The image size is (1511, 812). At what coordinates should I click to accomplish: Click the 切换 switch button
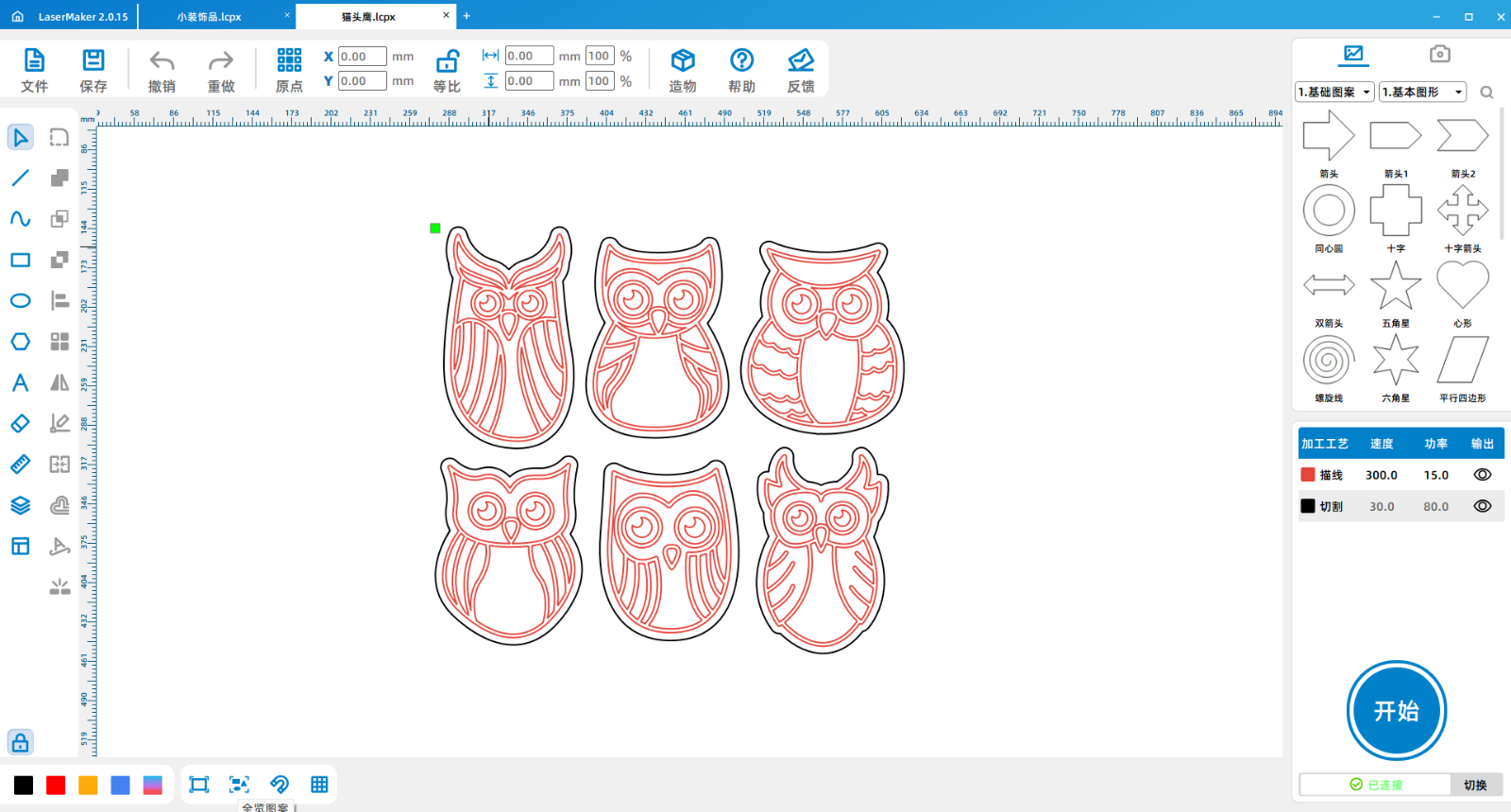[1475, 785]
